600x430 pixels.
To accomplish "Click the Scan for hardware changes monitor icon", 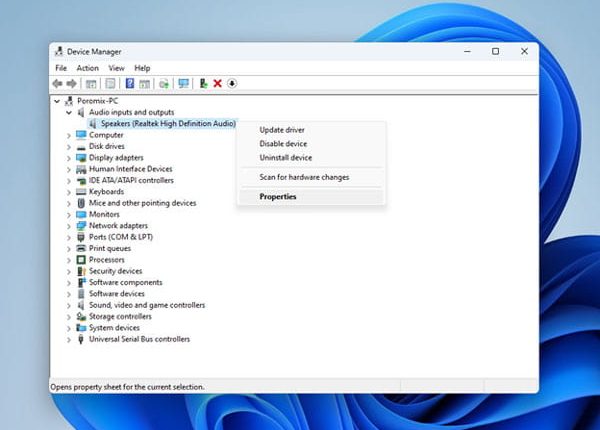I will (184, 83).
